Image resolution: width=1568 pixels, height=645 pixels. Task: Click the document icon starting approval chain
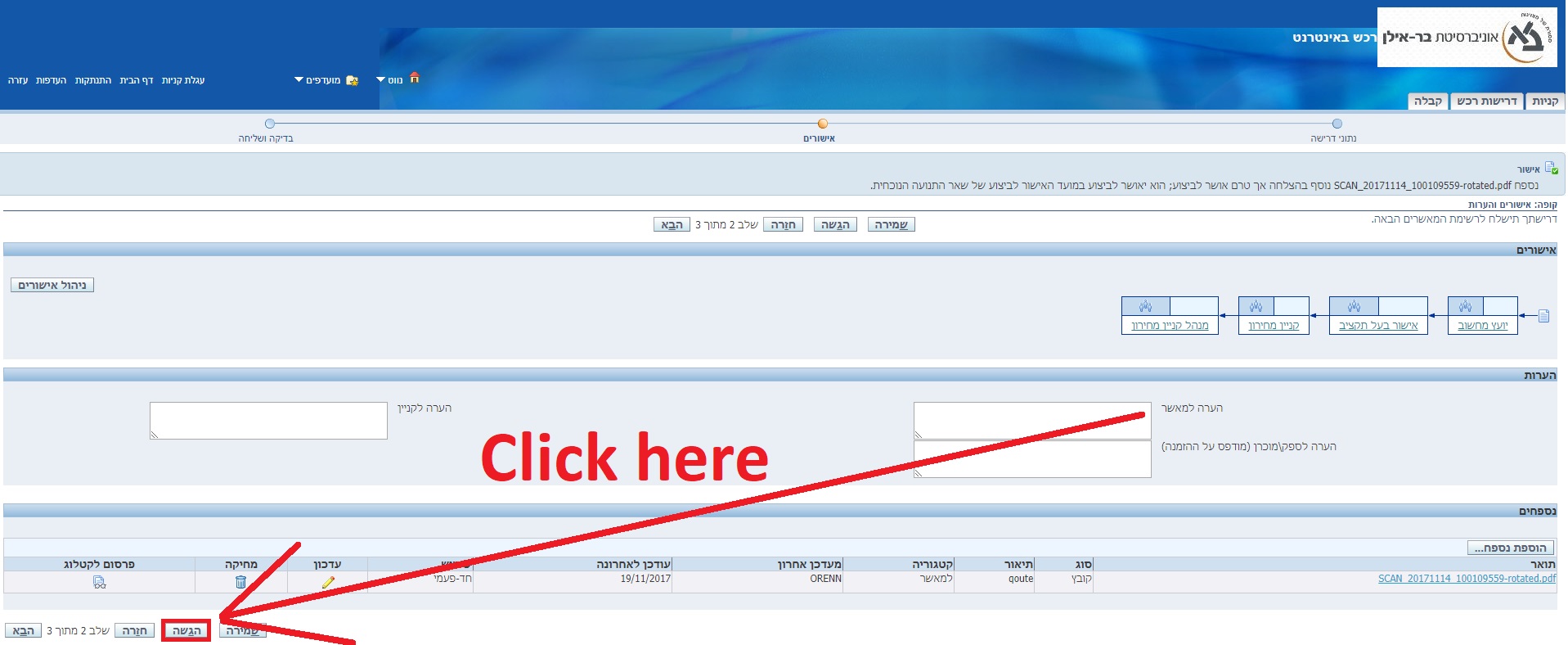pos(1543,316)
